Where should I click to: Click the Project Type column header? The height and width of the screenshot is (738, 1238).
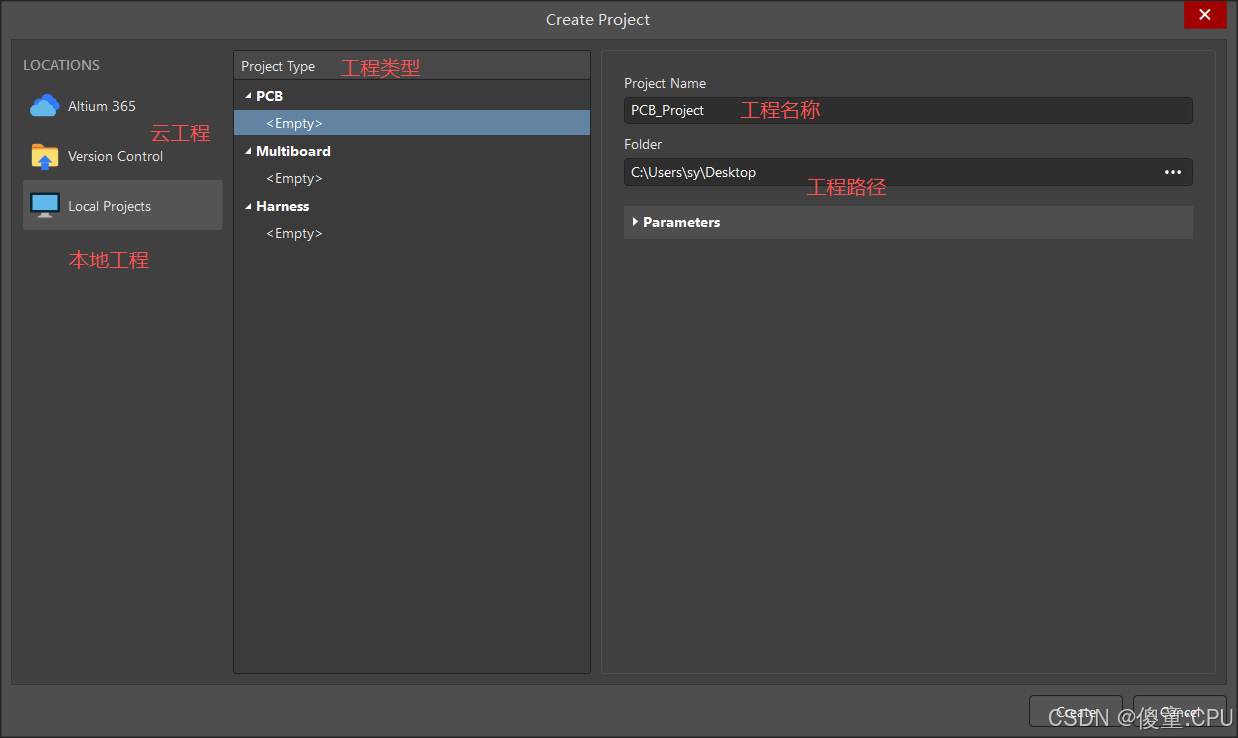[x=412, y=66]
